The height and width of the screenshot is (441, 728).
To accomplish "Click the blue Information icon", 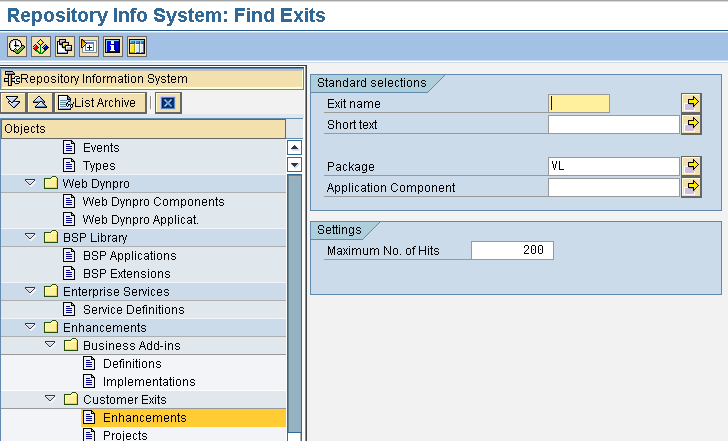I will 113,46.
